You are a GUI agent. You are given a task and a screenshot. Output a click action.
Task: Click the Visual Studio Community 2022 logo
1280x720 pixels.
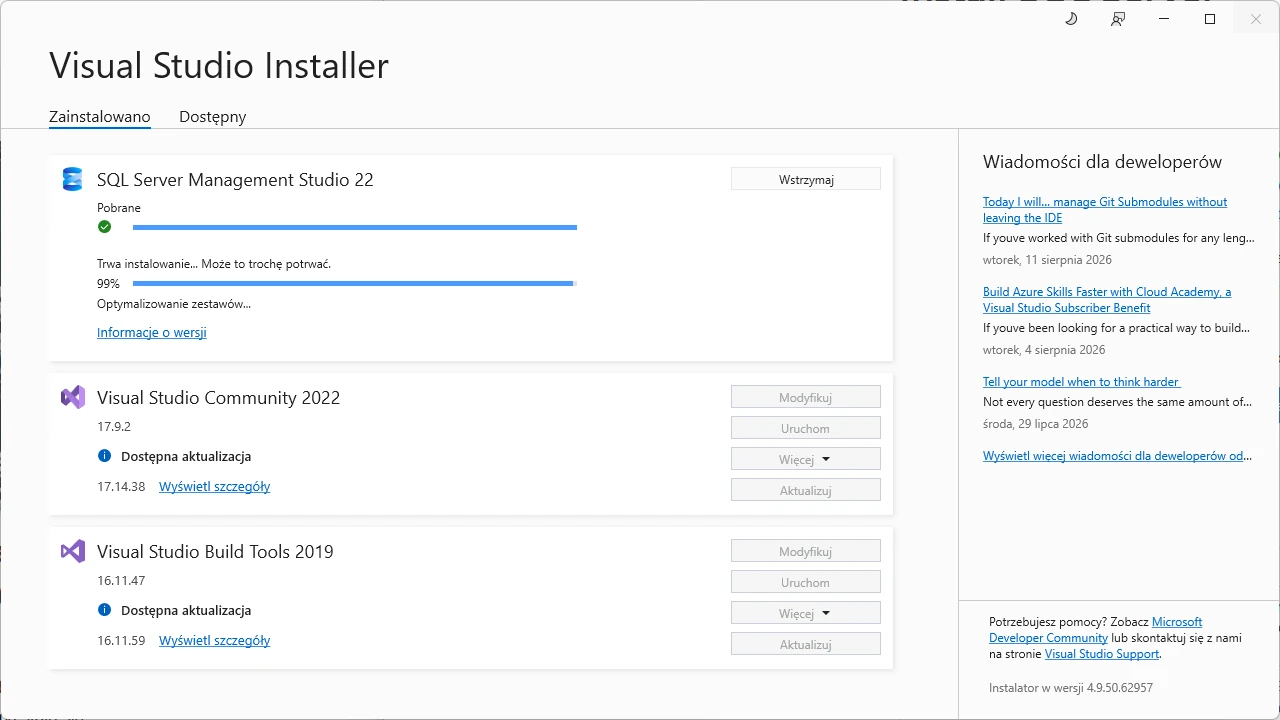72,397
